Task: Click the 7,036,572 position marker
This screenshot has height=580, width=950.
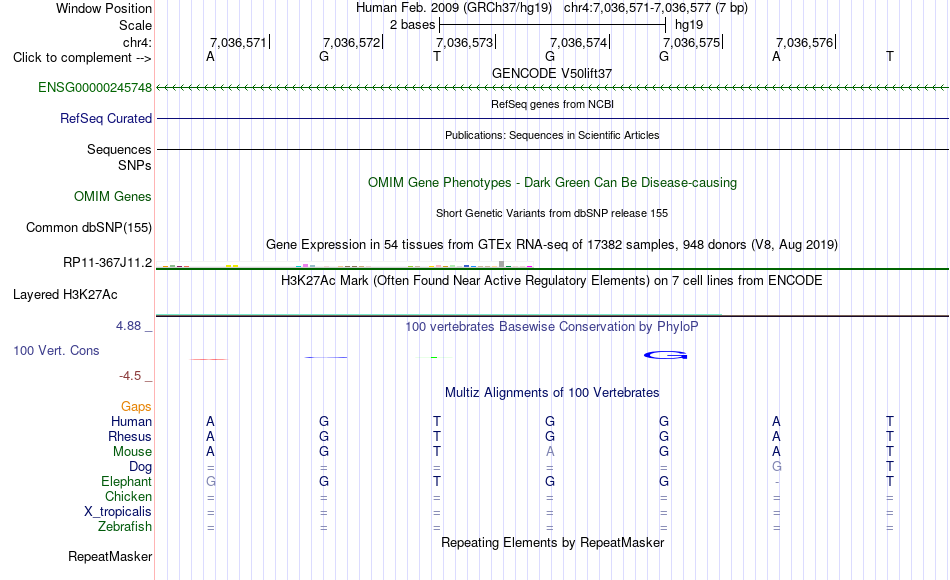Action: click(x=351, y=42)
